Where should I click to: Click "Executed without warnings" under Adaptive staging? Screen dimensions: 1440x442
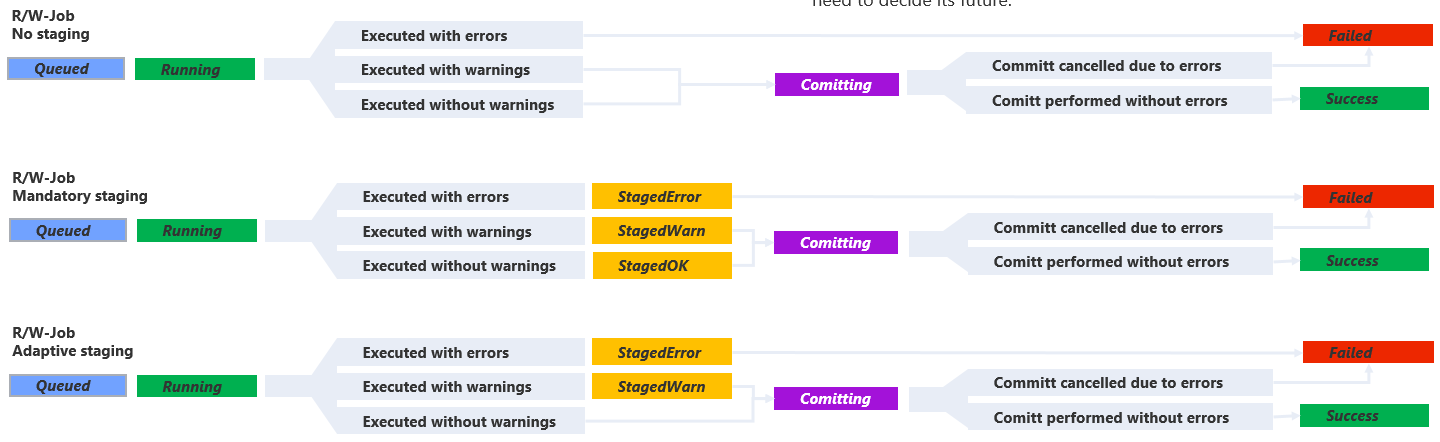click(x=459, y=421)
